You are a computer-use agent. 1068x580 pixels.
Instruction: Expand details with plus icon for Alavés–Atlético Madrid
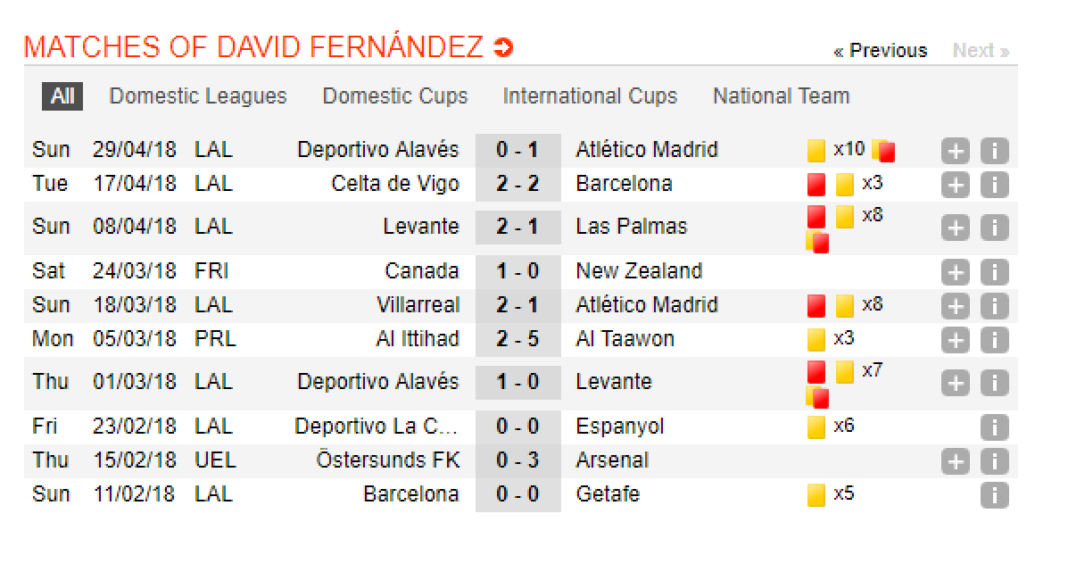(956, 151)
